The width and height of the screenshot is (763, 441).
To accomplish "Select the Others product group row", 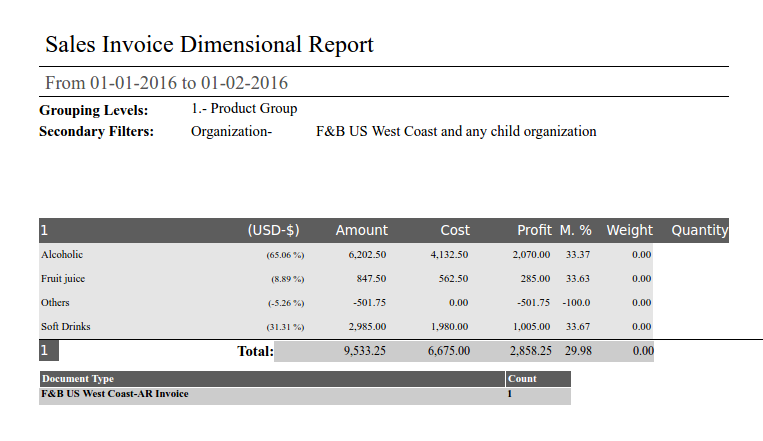I will coord(56,302).
